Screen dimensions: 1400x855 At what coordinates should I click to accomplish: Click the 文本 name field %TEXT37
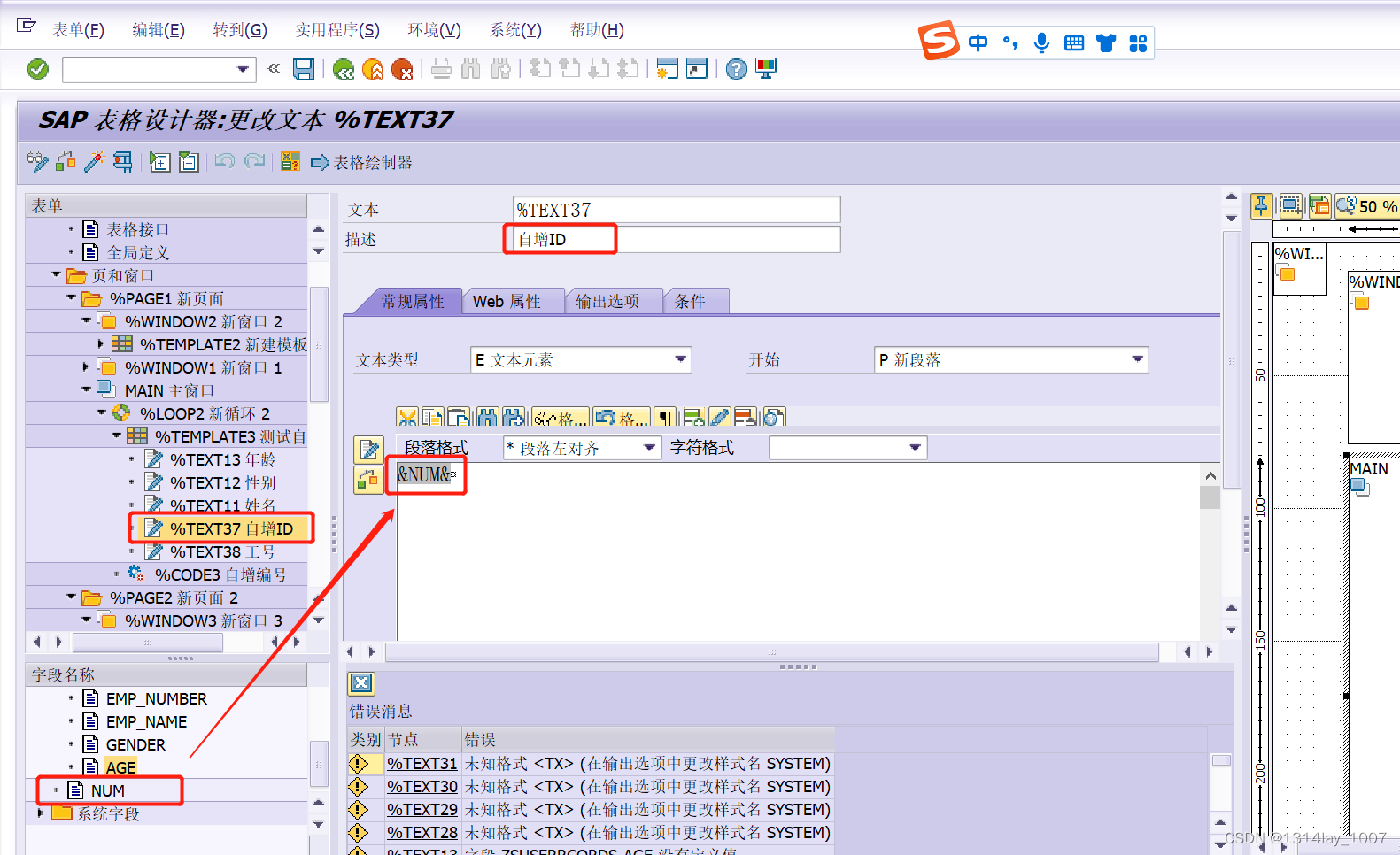677,210
